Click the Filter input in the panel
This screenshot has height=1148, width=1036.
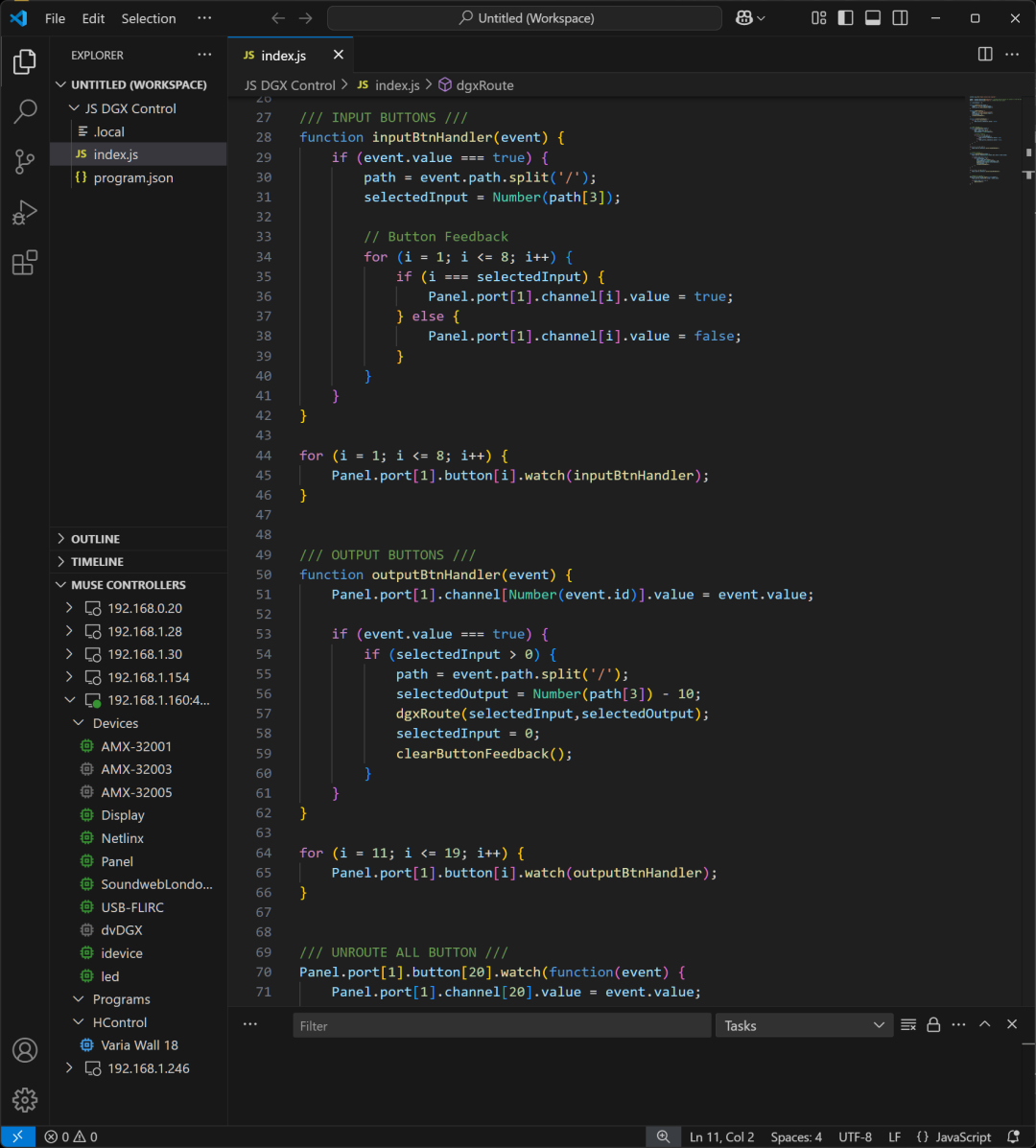point(502,1026)
